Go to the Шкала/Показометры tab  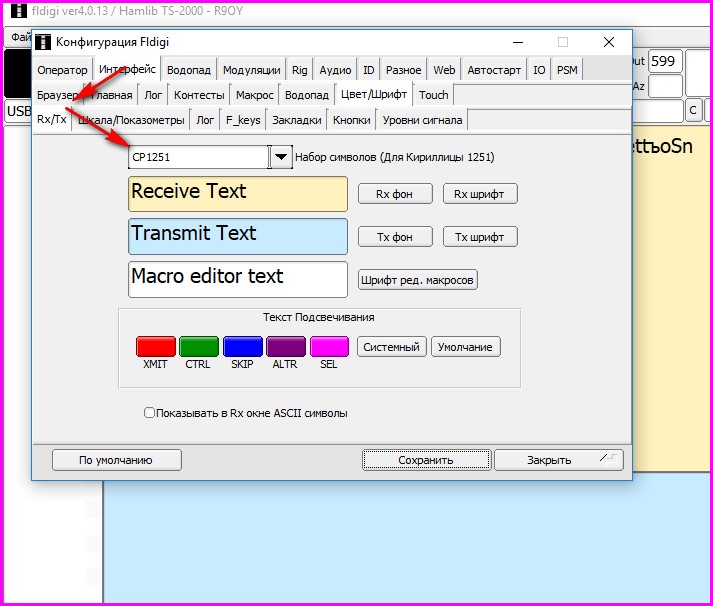[x=131, y=120]
